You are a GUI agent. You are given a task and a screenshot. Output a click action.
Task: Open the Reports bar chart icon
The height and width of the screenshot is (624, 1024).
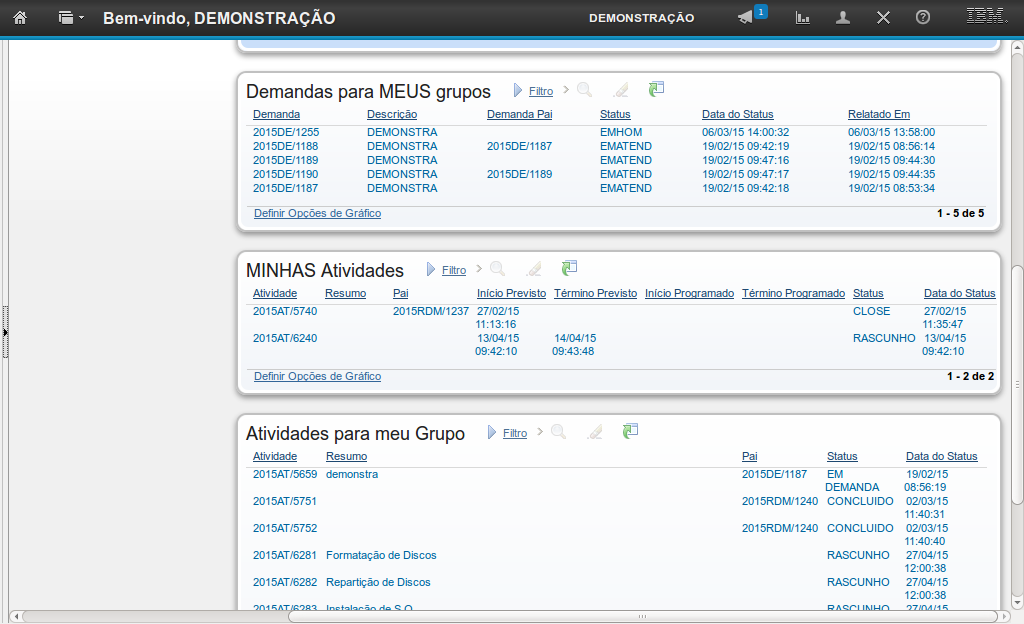(802, 18)
